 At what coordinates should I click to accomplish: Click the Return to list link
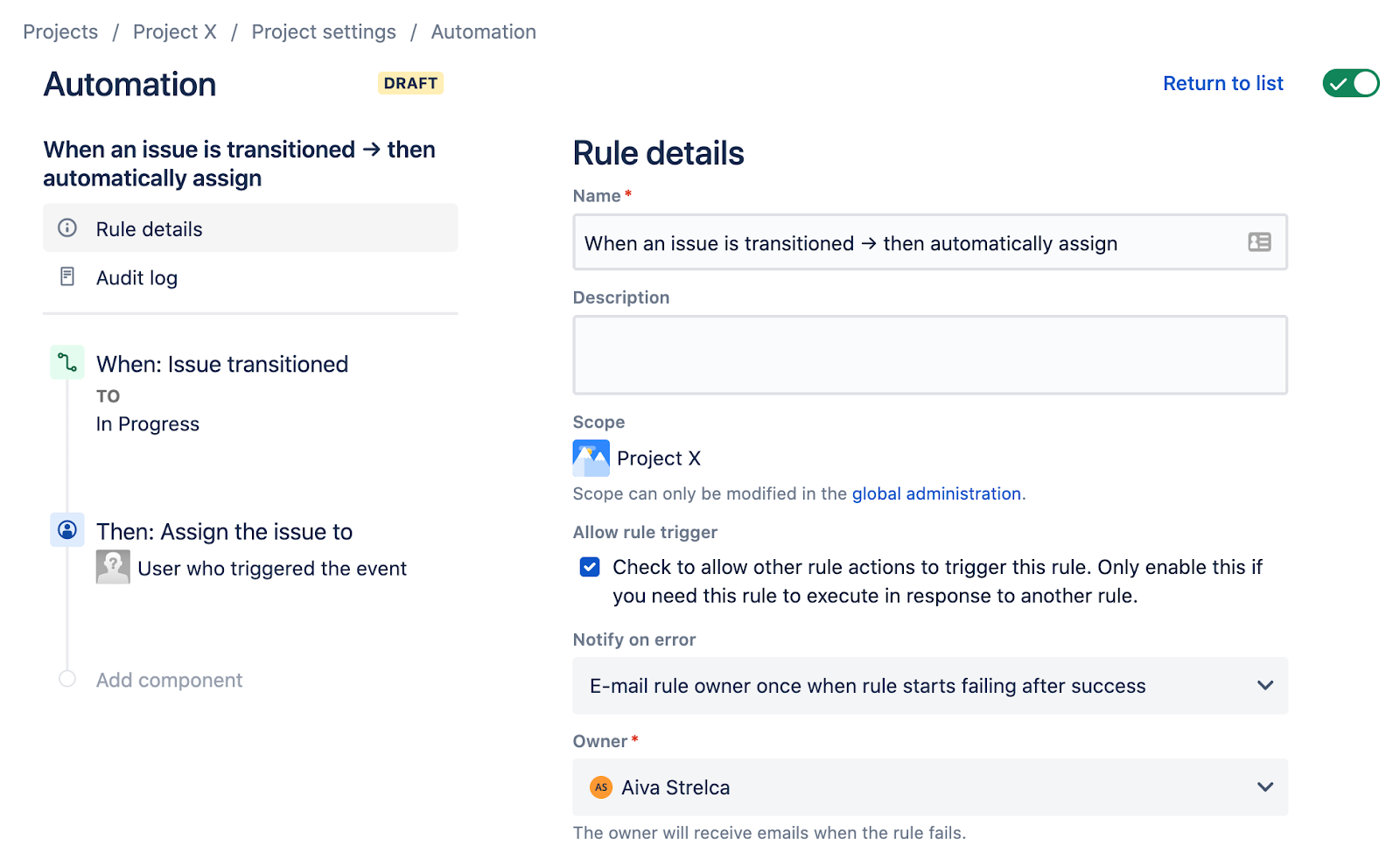tap(1222, 83)
